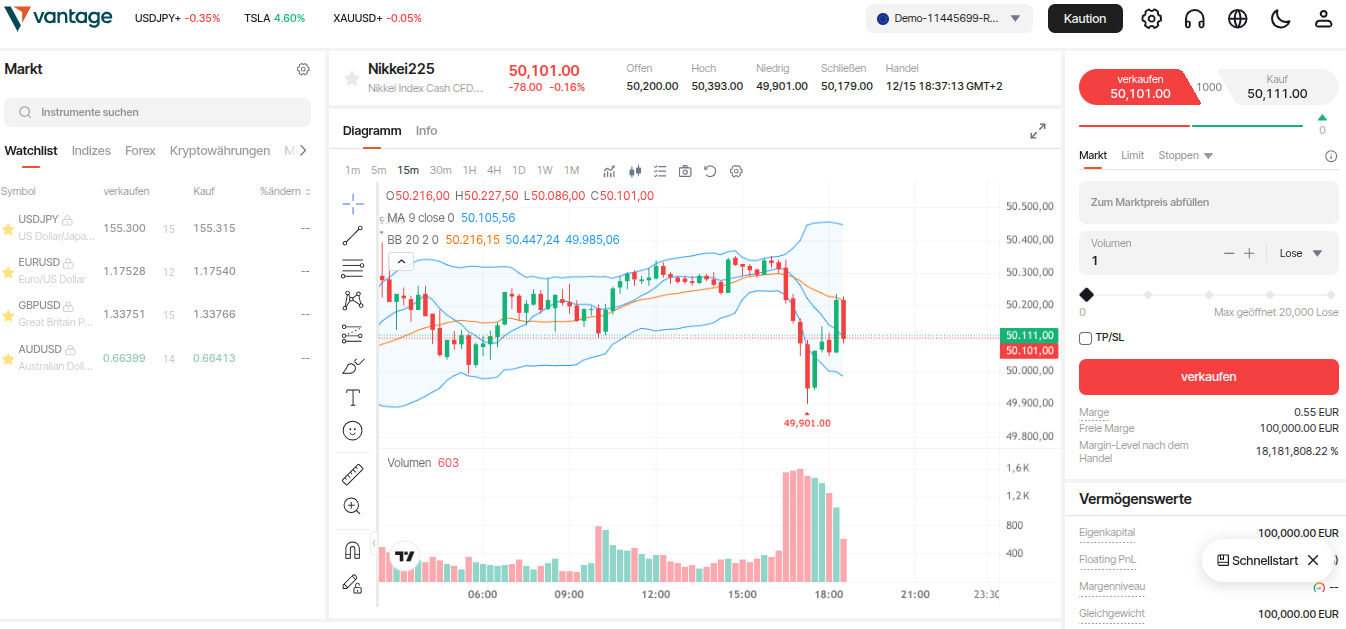Open the Stoppen order type dropdown
Viewport: 1346px width, 629px height.
[1186, 155]
